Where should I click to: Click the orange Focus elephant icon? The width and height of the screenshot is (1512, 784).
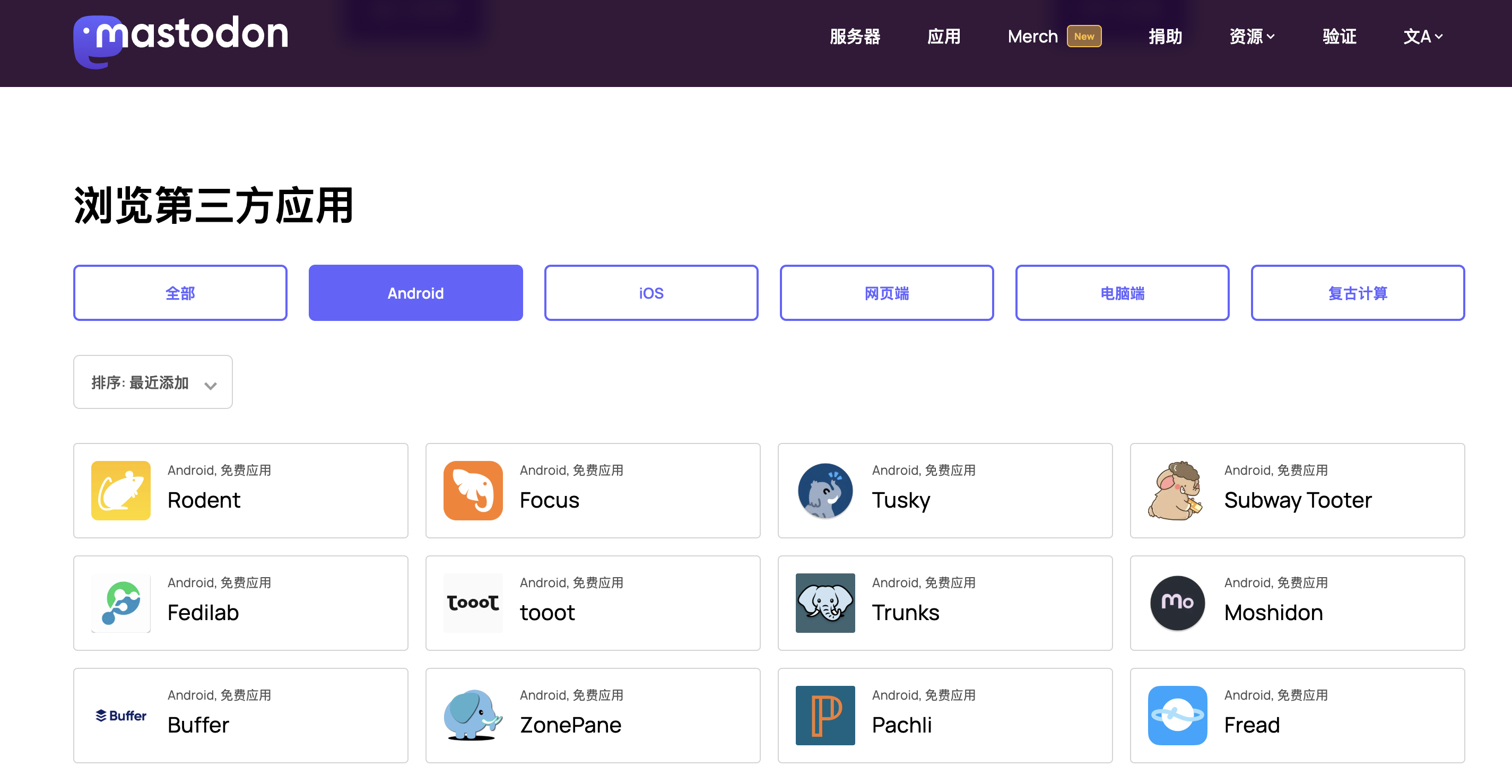473,490
